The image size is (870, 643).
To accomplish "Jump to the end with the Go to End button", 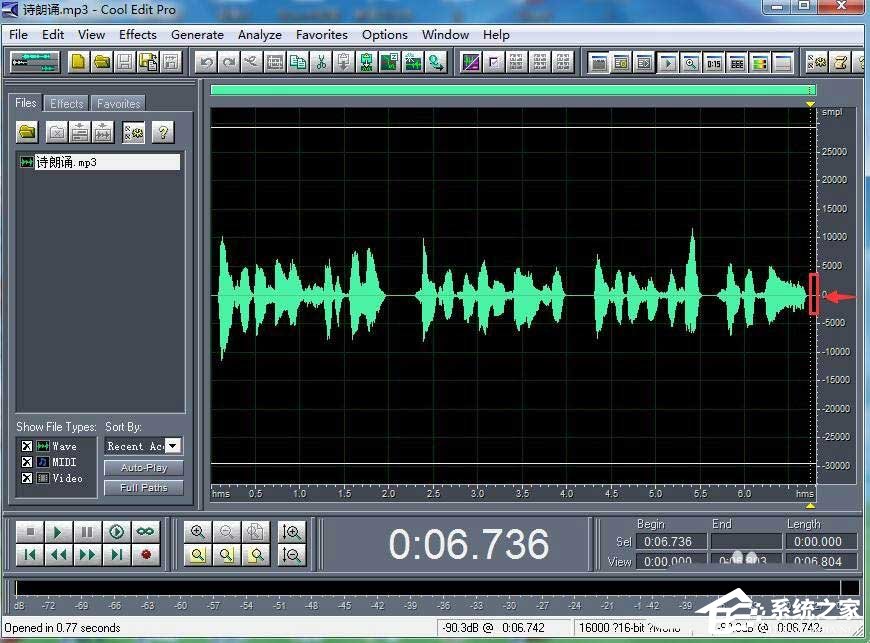I will point(117,554).
